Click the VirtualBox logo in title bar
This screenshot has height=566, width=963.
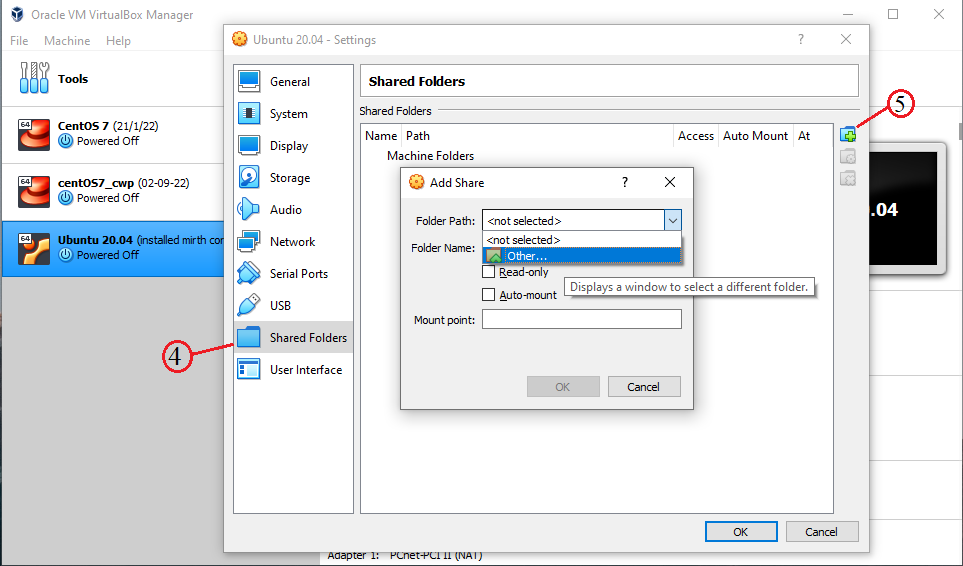tap(17, 14)
